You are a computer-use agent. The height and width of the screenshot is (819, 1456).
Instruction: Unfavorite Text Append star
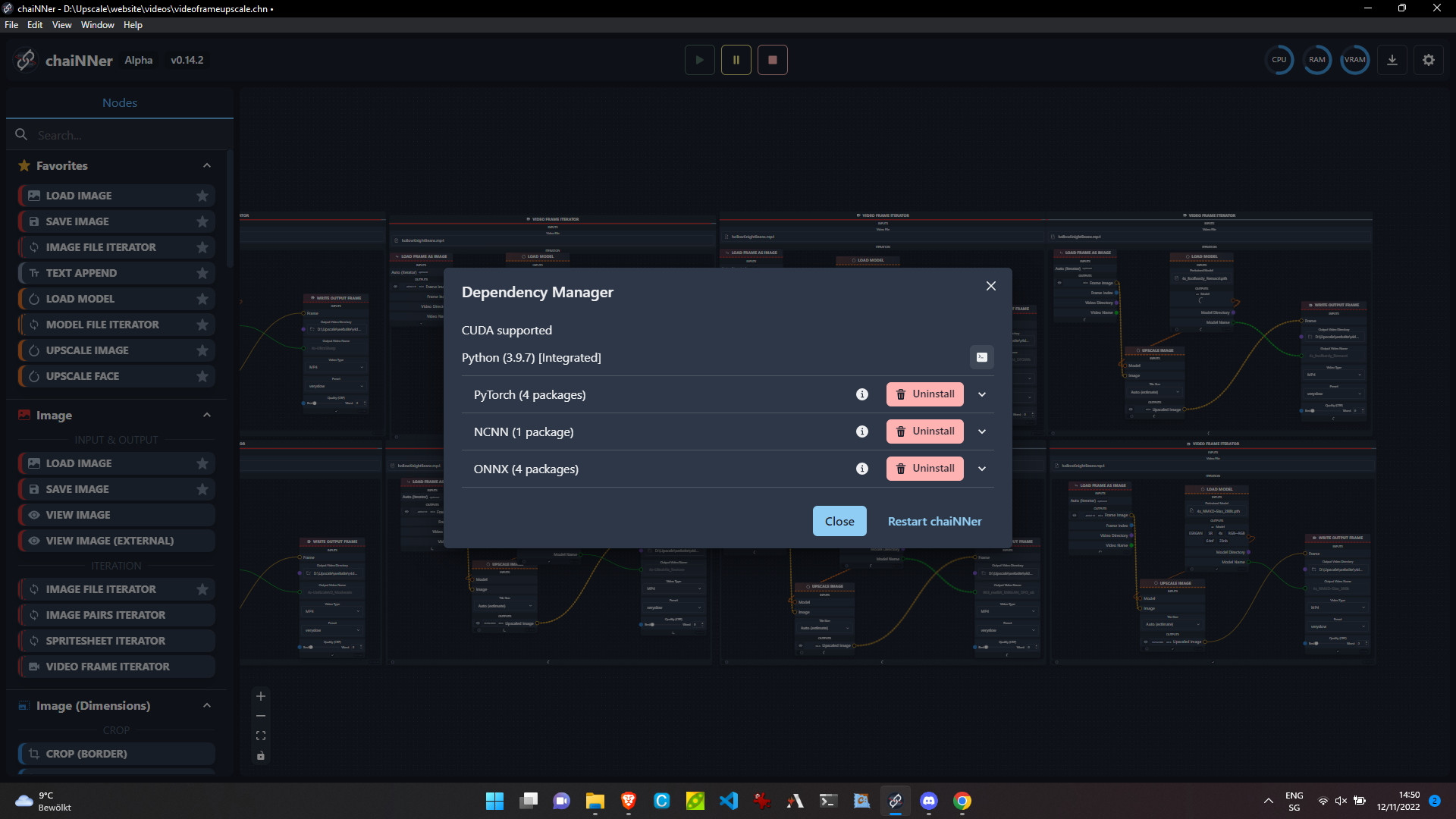pos(202,273)
